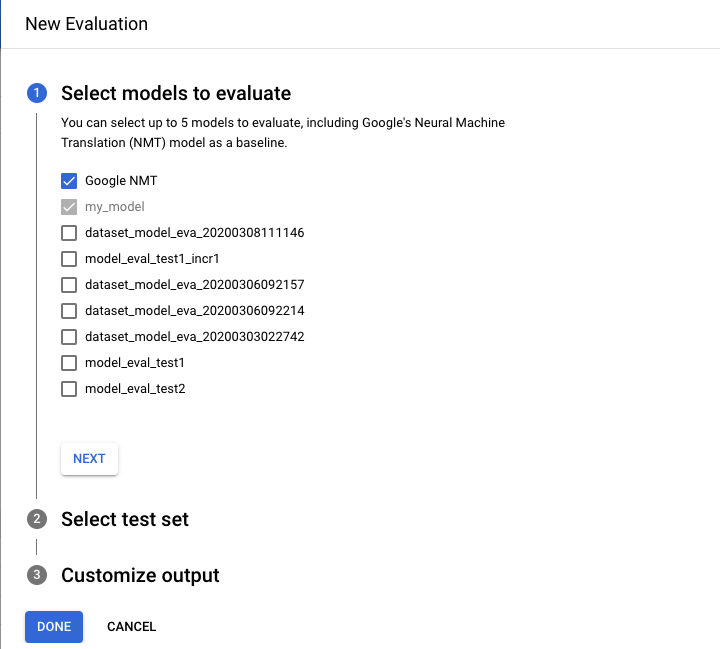Click Select models to evaluate heading
The height and width of the screenshot is (649, 720).
pos(176,94)
